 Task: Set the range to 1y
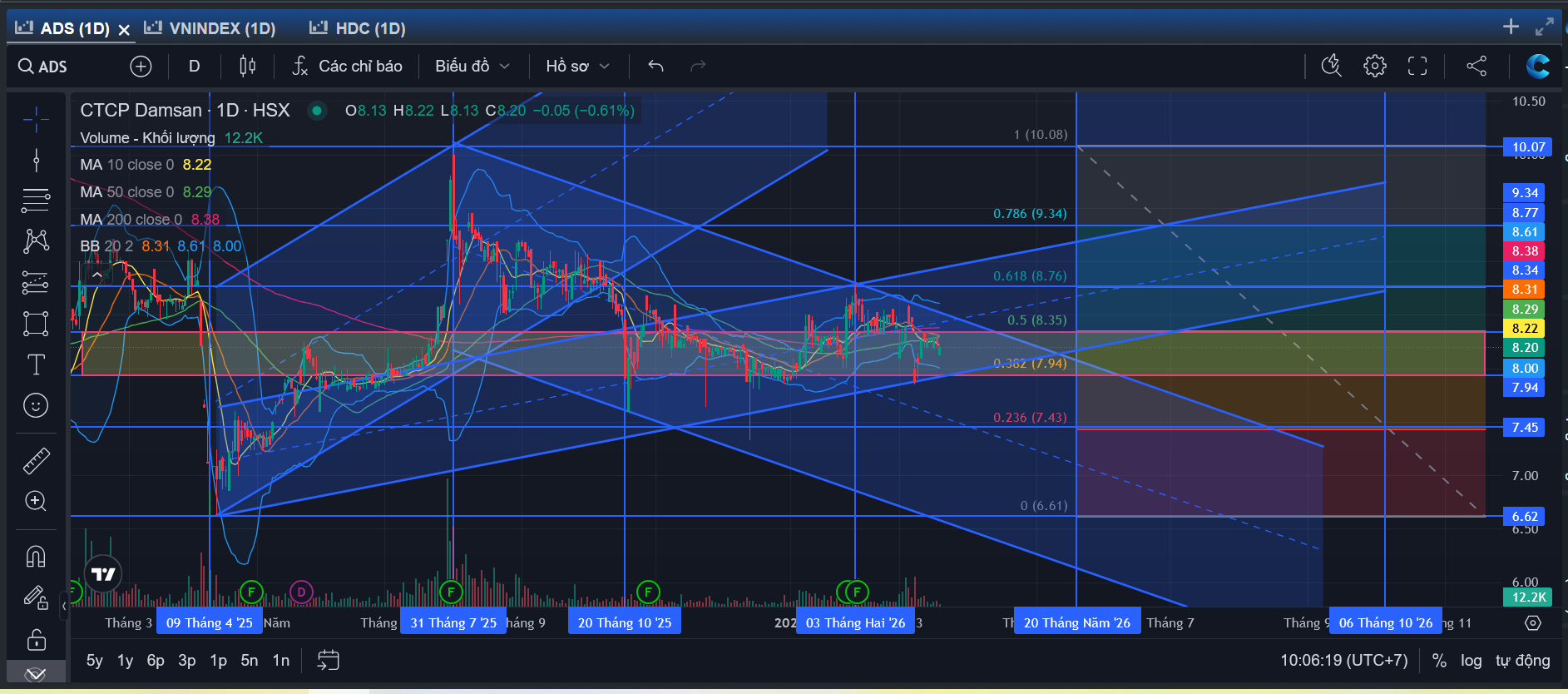pyautogui.click(x=125, y=661)
